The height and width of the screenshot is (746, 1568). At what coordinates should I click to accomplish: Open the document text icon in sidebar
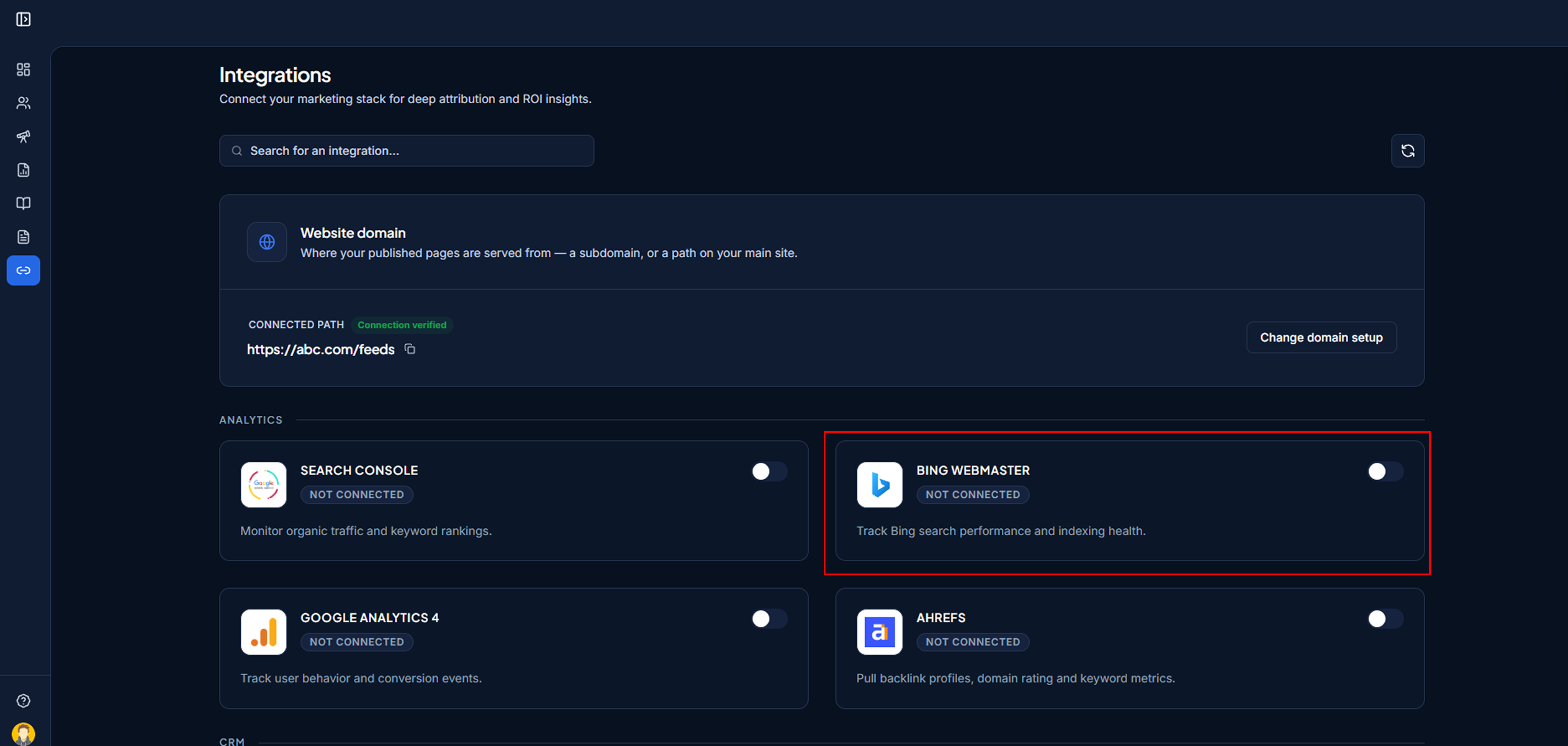pos(23,237)
